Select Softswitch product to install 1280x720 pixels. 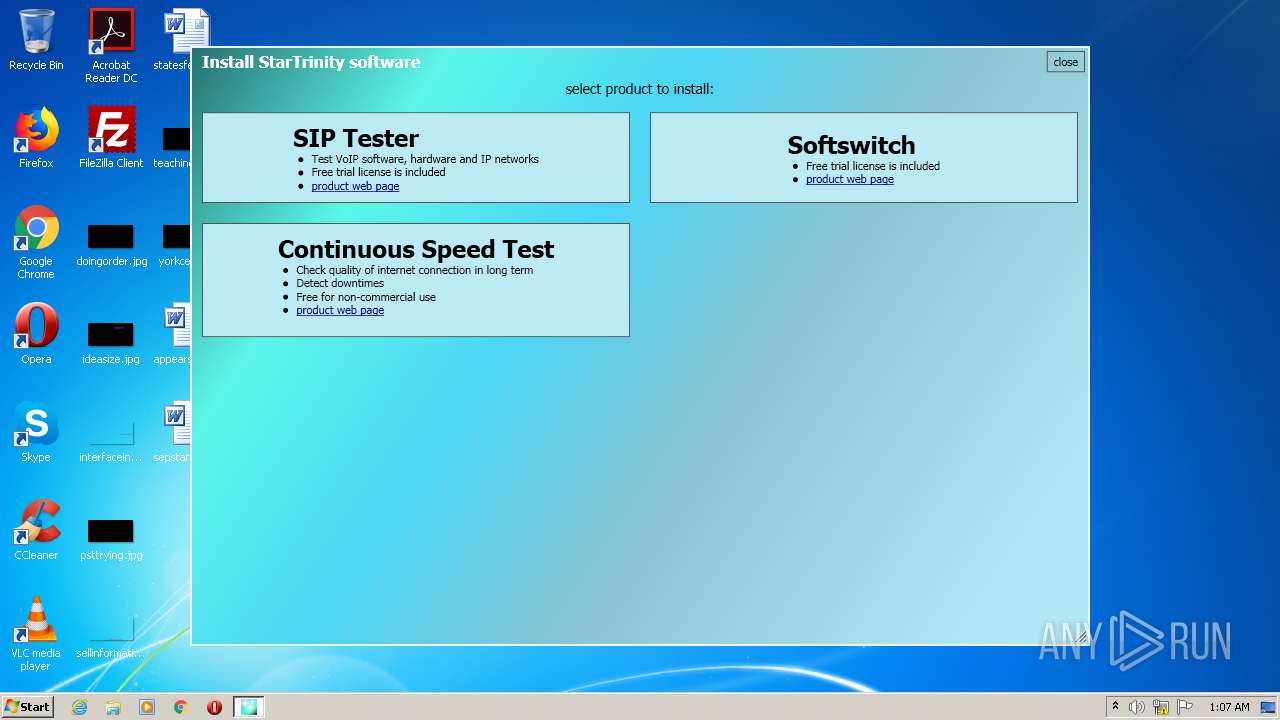[864, 157]
